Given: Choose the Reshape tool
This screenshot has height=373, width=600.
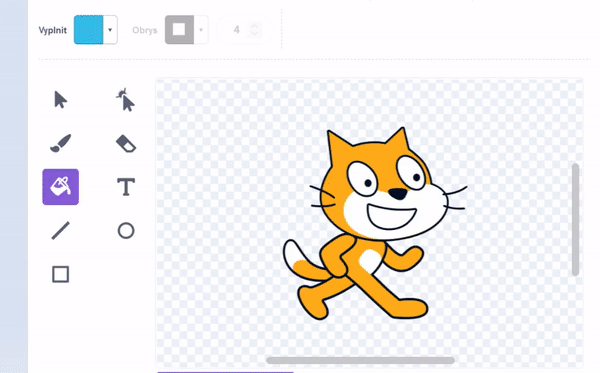Looking at the screenshot, I should [x=126, y=100].
